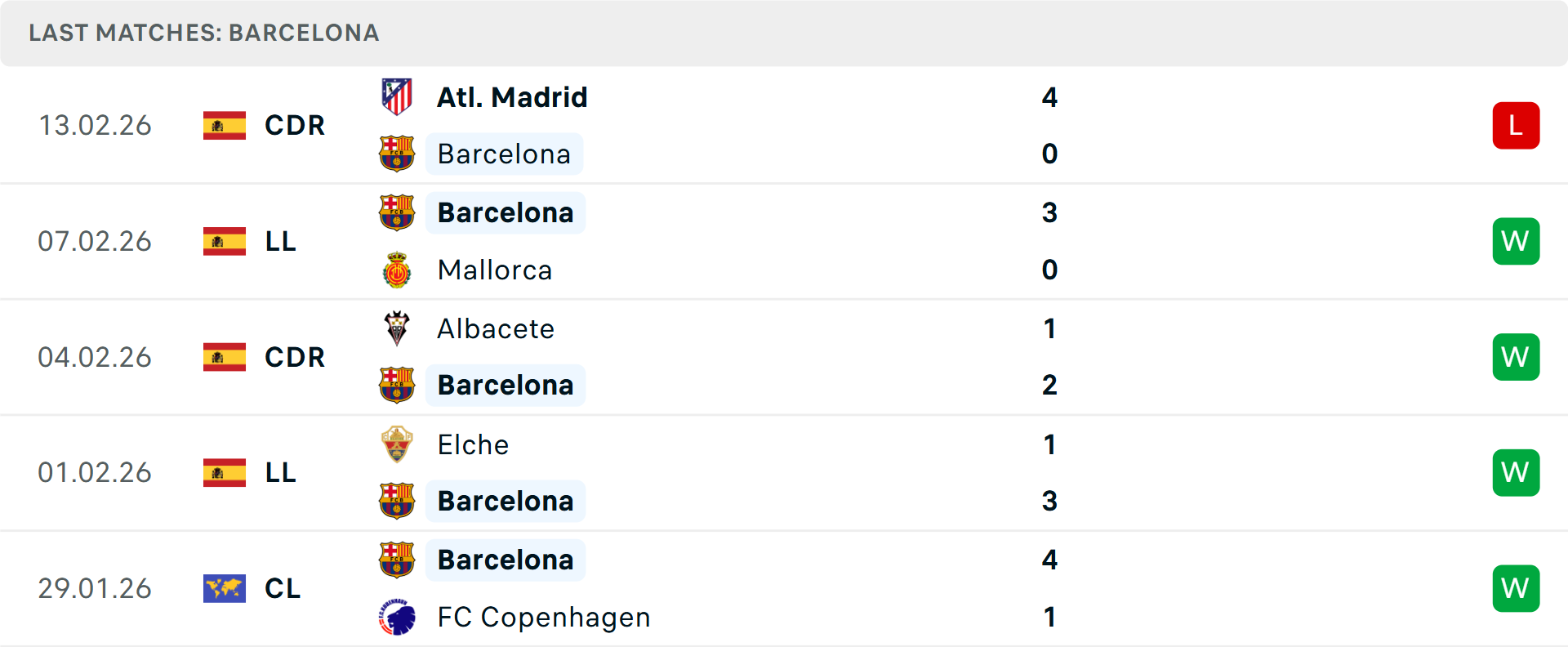Toggle the red L result badge
This screenshot has width=1568, height=647.
click(x=1516, y=125)
